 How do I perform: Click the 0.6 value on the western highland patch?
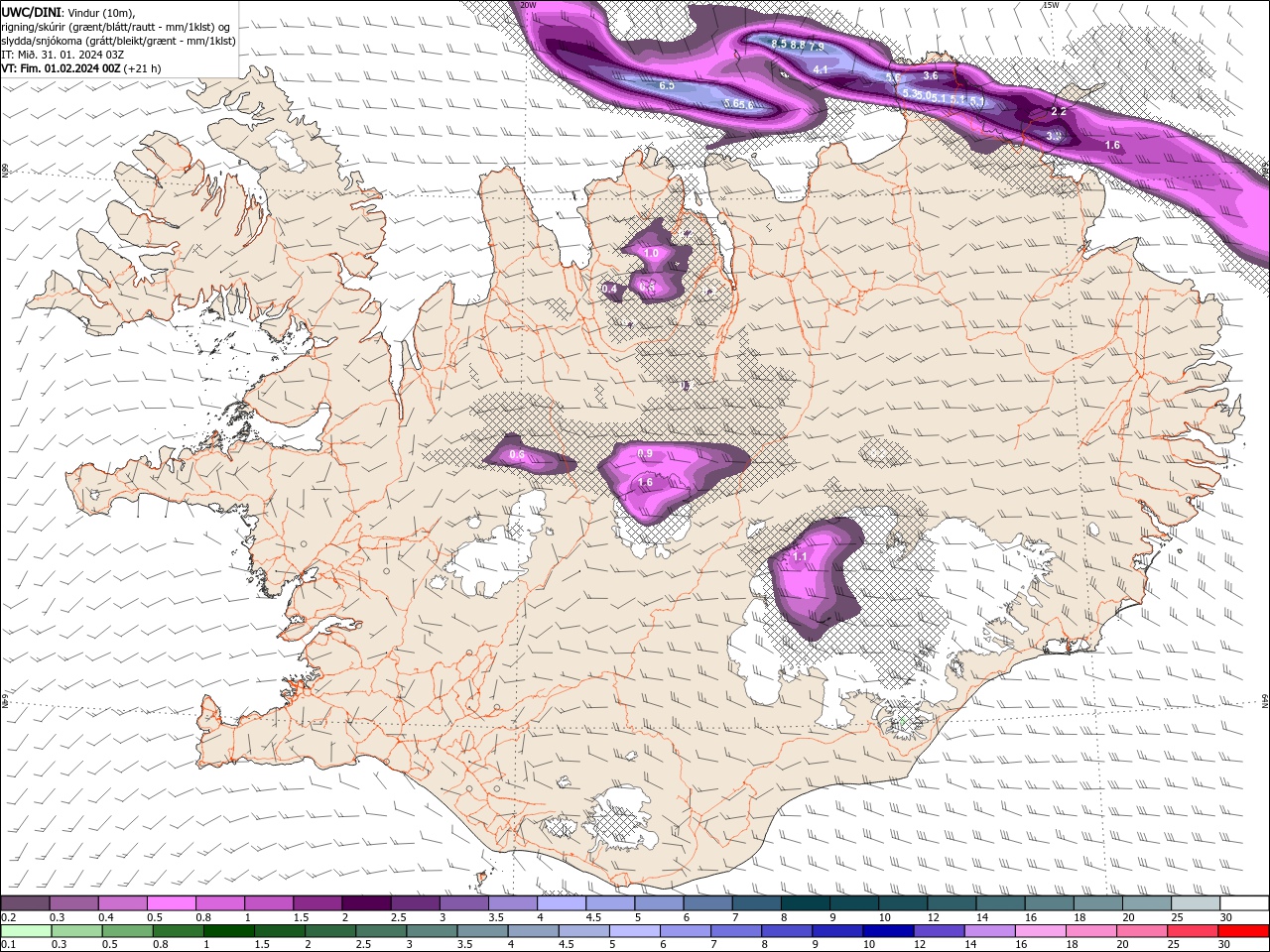(x=517, y=455)
